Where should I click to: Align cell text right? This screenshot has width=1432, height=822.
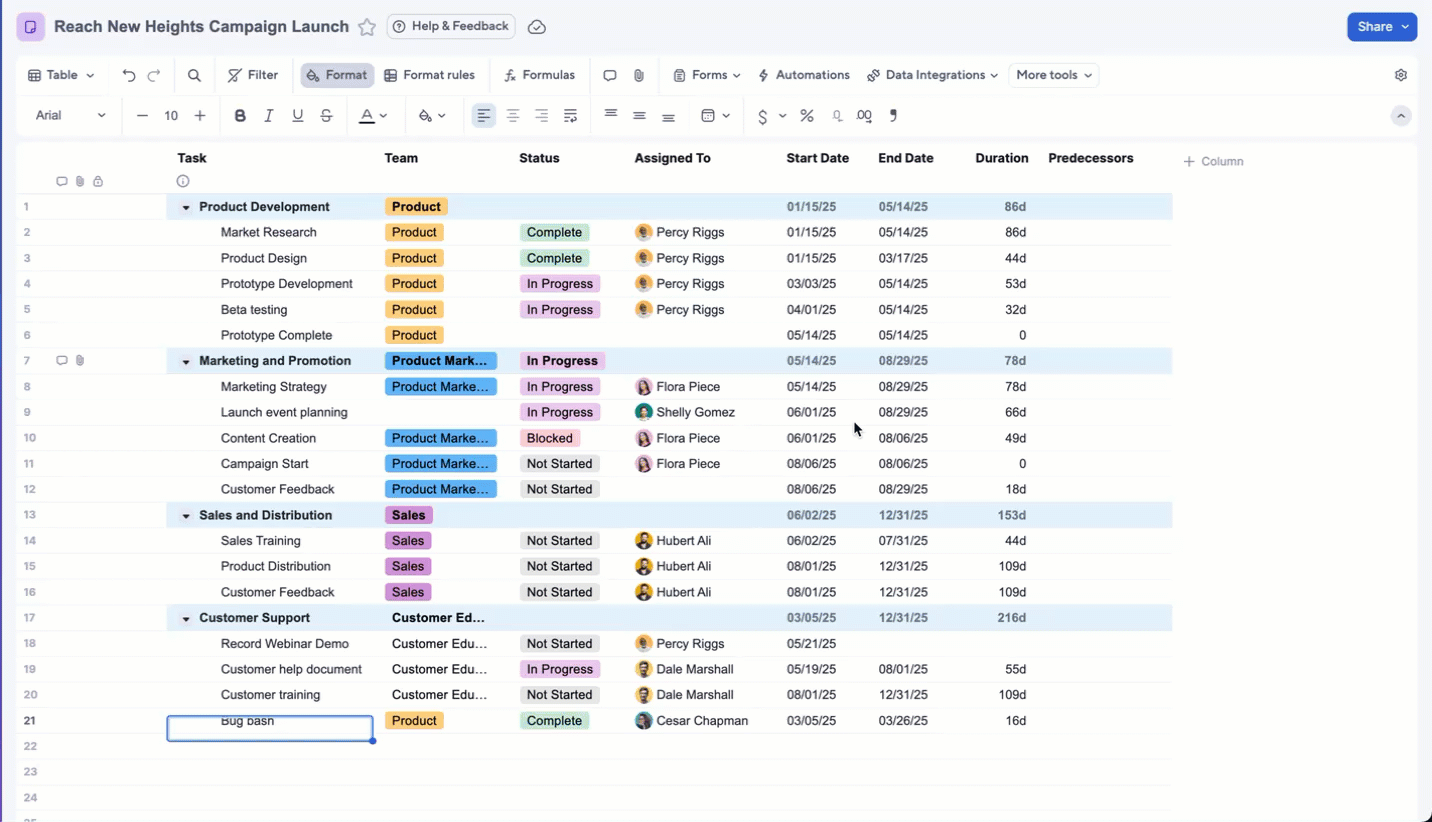coord(542,116)
